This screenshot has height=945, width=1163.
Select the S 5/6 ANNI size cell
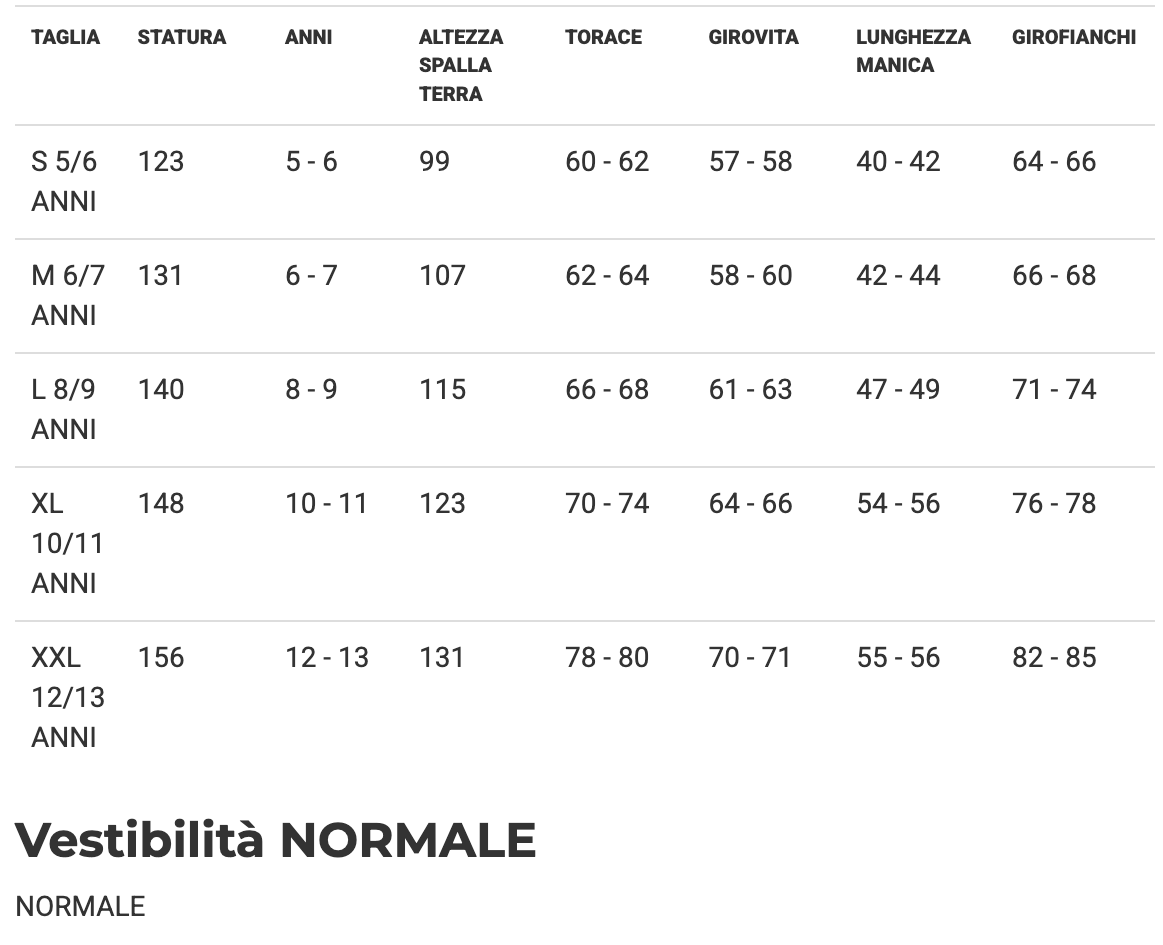pos(65,181)
